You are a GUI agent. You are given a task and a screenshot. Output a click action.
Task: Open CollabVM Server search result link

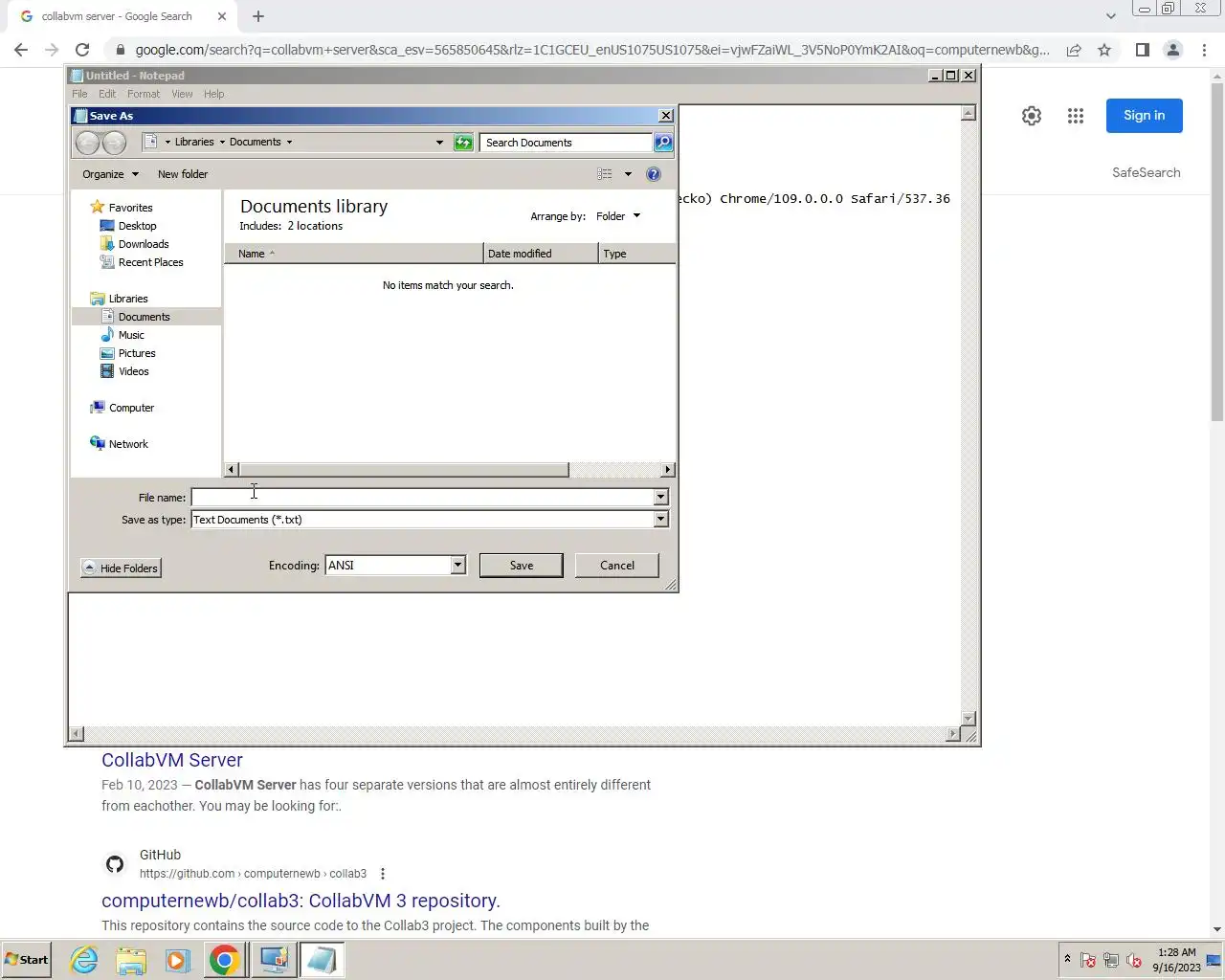coord(172,760)
